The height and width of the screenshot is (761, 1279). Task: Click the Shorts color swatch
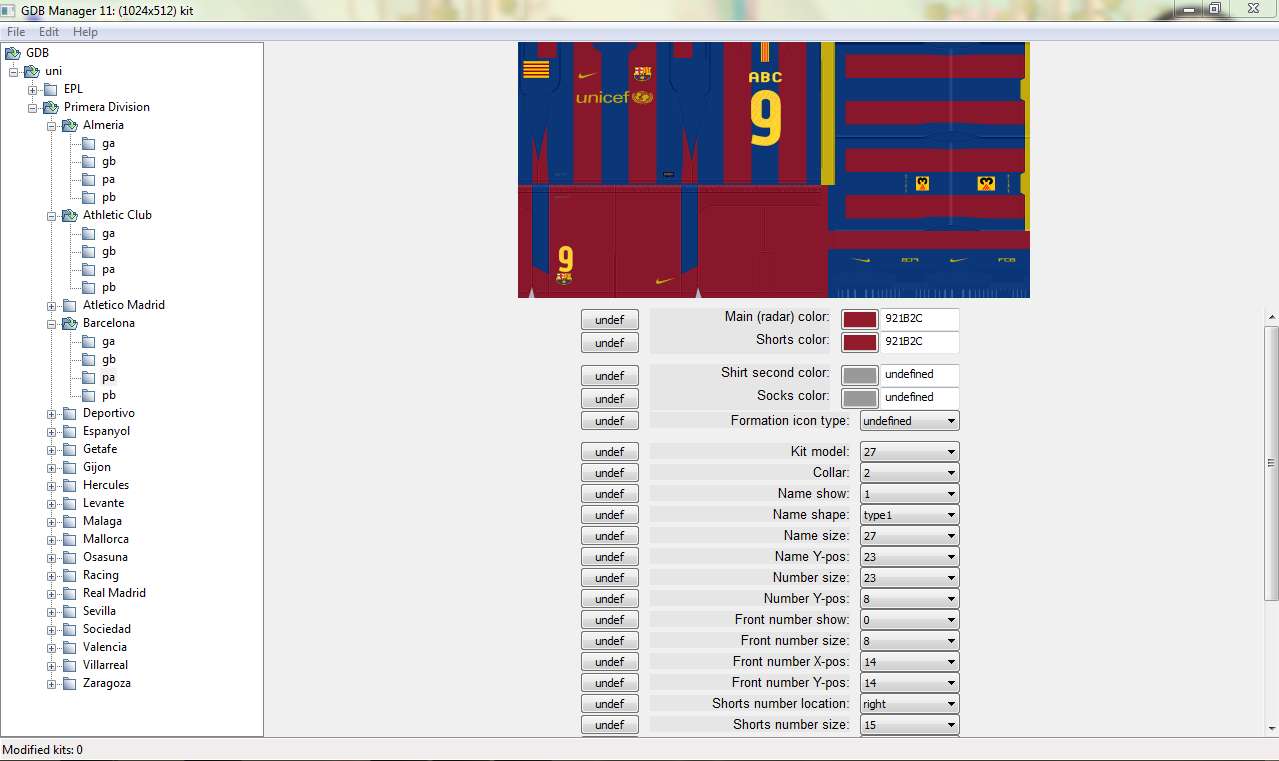point(859,342)
